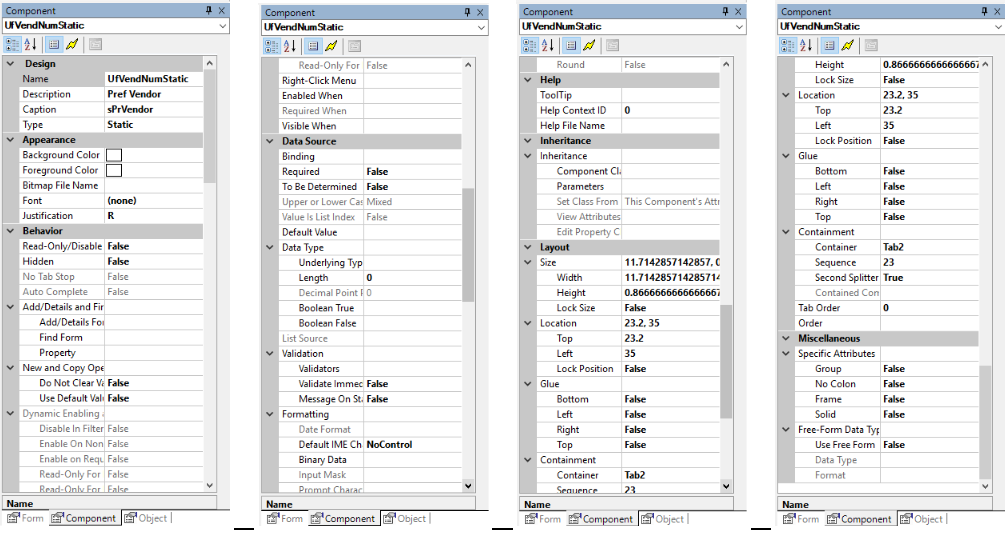Click pin icon on Data Source panel title
This screenshot has height=544, width=1005.
coord(468,12)
